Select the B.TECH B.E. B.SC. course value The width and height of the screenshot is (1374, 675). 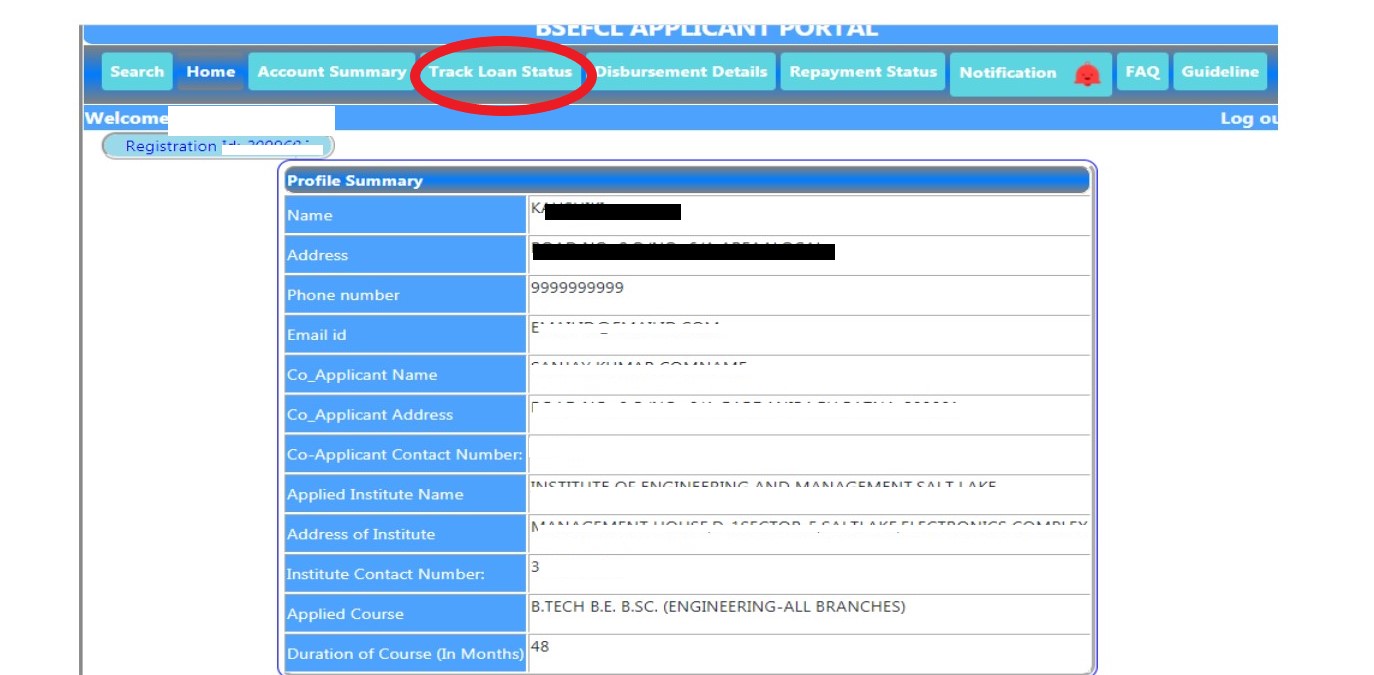[718, 607]
